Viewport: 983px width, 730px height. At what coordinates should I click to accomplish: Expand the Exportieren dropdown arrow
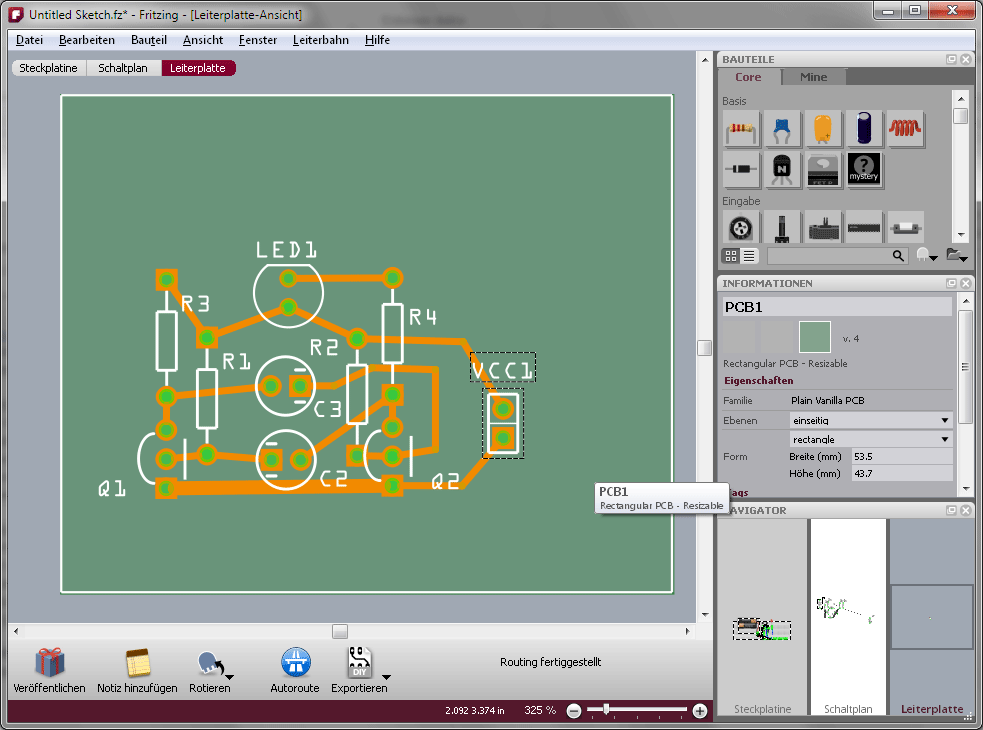pyautogui.click(x=386, y=677)
